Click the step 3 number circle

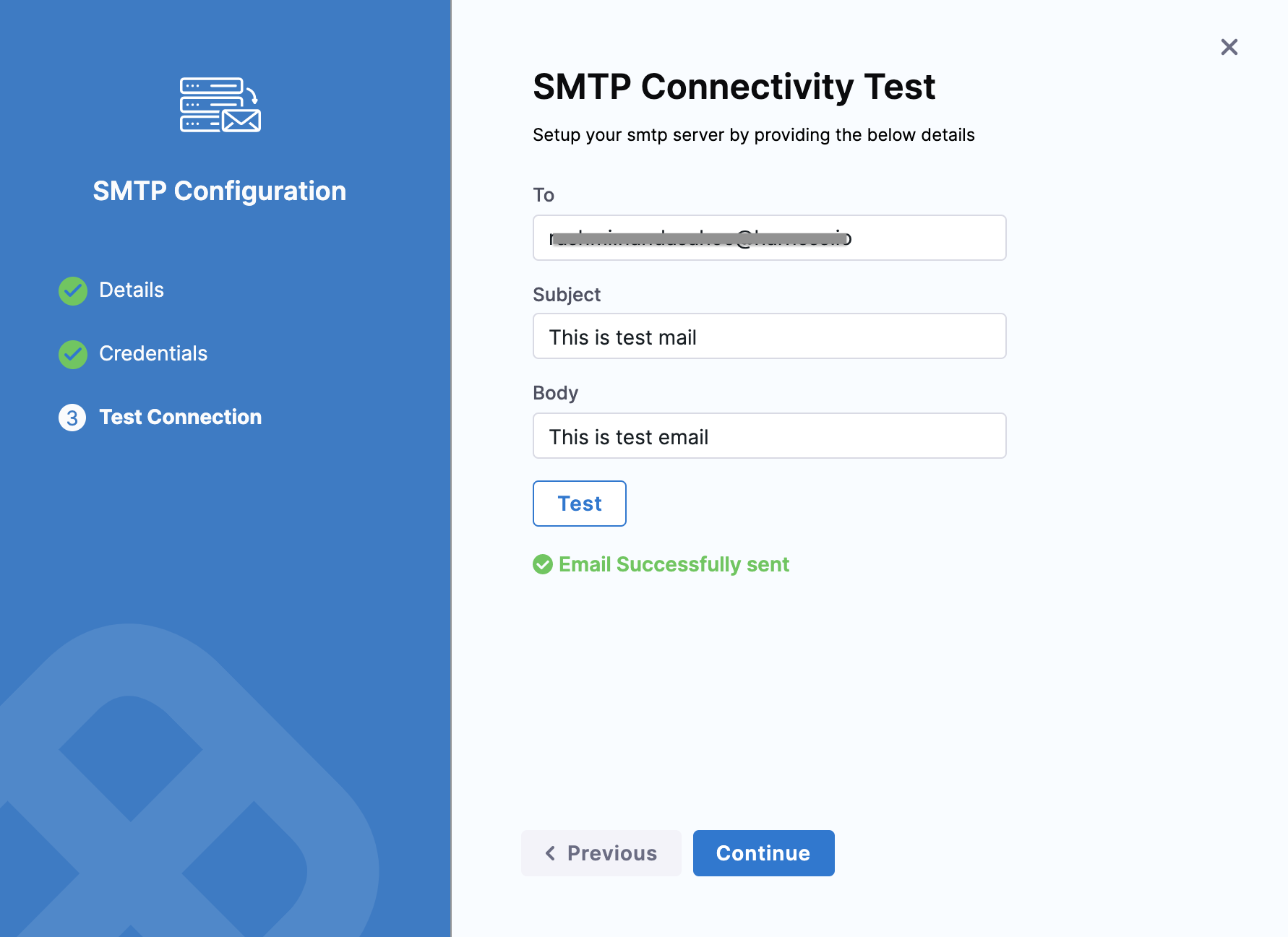pyautogui.click(x=72, y=418)
